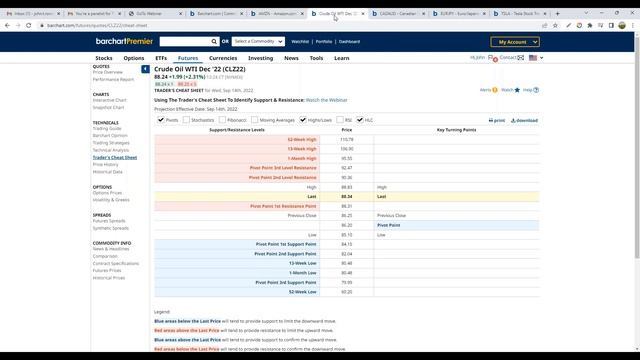Expand the My Account dropdown
This screenshot has width=640, height=360.
click(x=515, y=42)
